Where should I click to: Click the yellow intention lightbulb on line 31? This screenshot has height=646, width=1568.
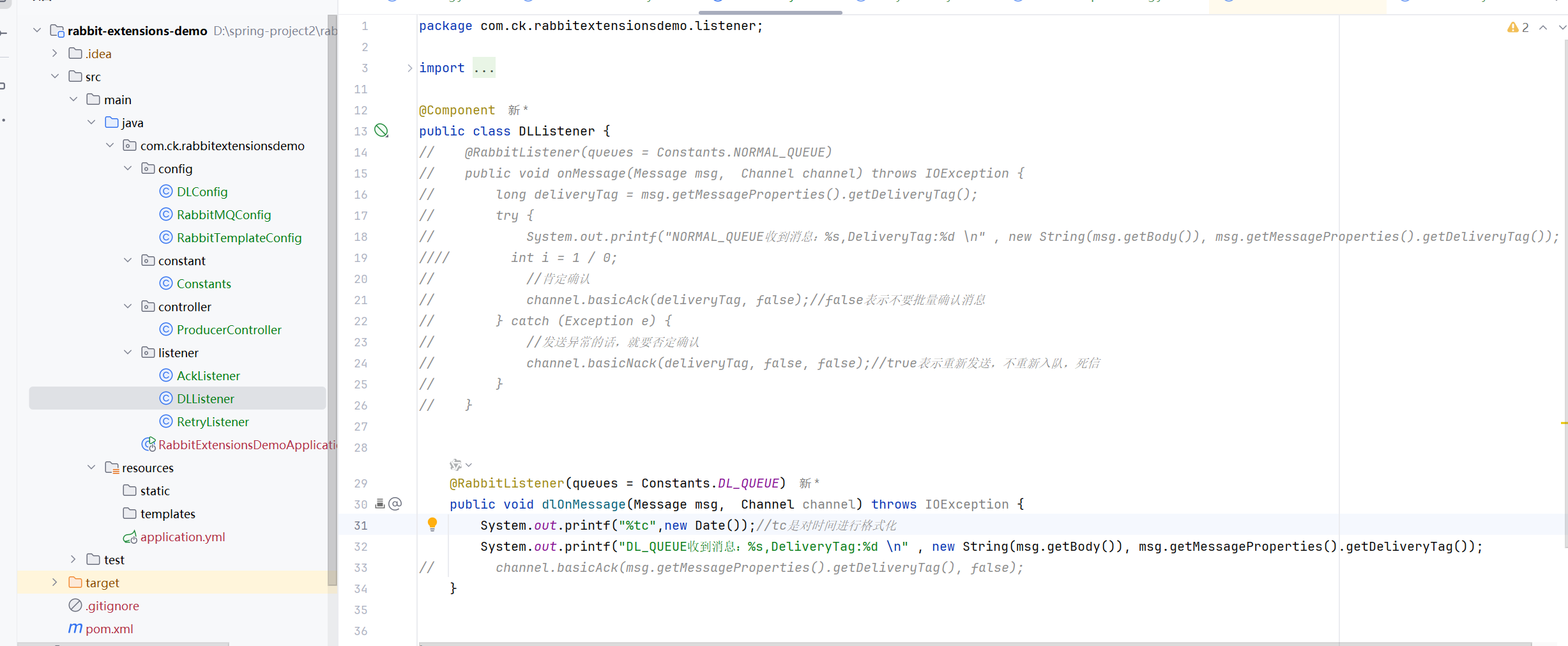pyautogui.click(x=432, y=525)
